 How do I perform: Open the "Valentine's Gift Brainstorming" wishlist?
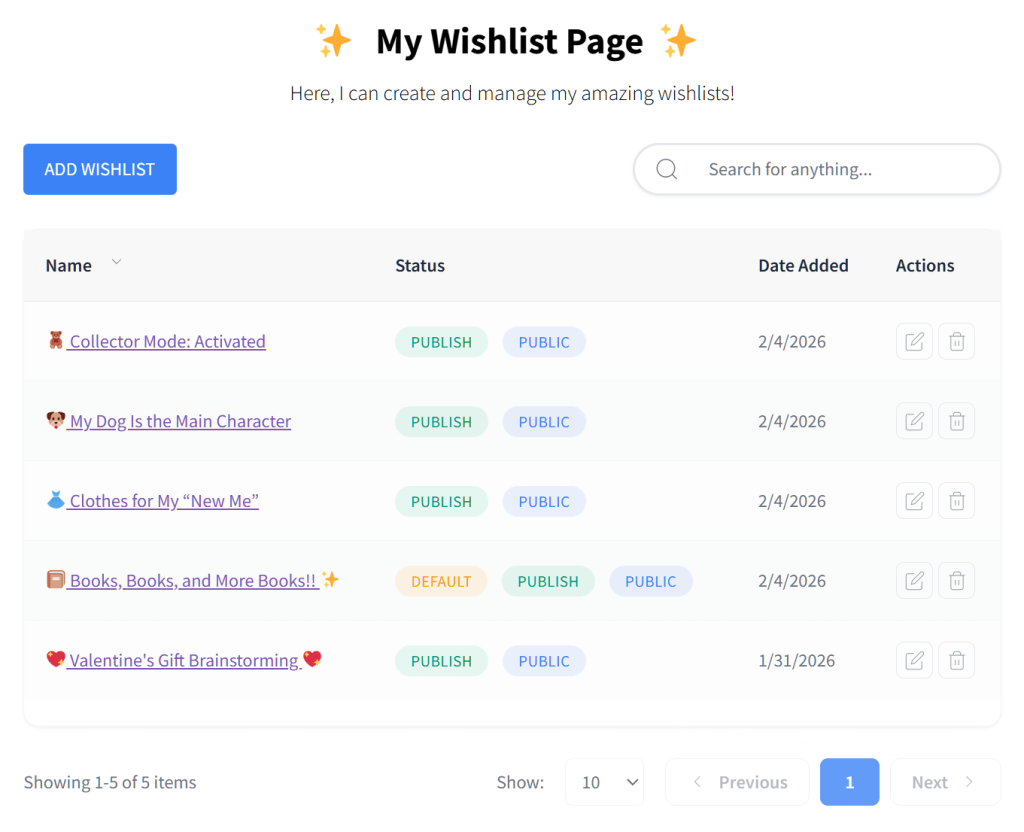tap(184, 661)
